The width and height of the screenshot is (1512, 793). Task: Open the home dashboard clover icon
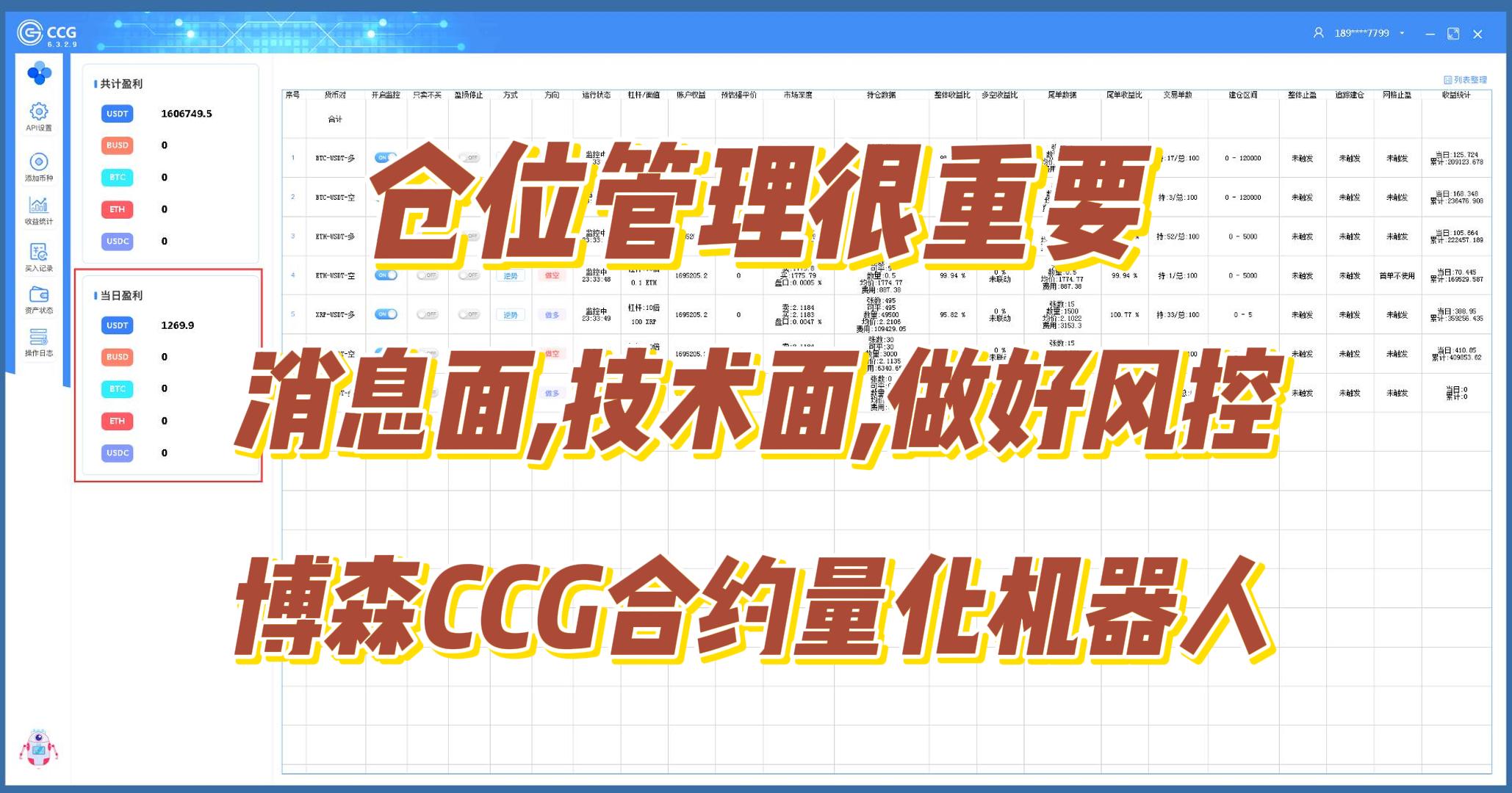pyautogui.click(x=39, y=73)
